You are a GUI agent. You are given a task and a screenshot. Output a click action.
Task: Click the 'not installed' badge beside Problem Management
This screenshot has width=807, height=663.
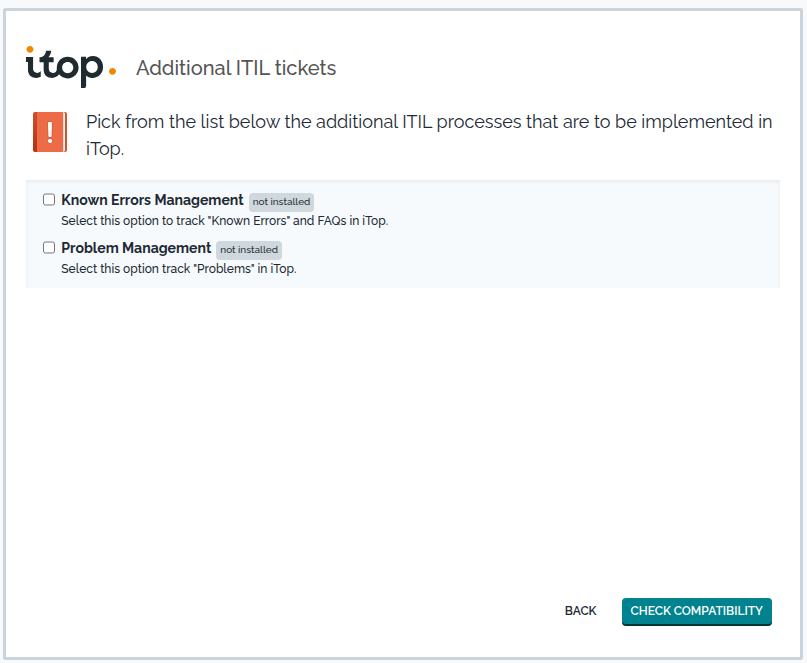pyautogui.click(x=249, y=250)
